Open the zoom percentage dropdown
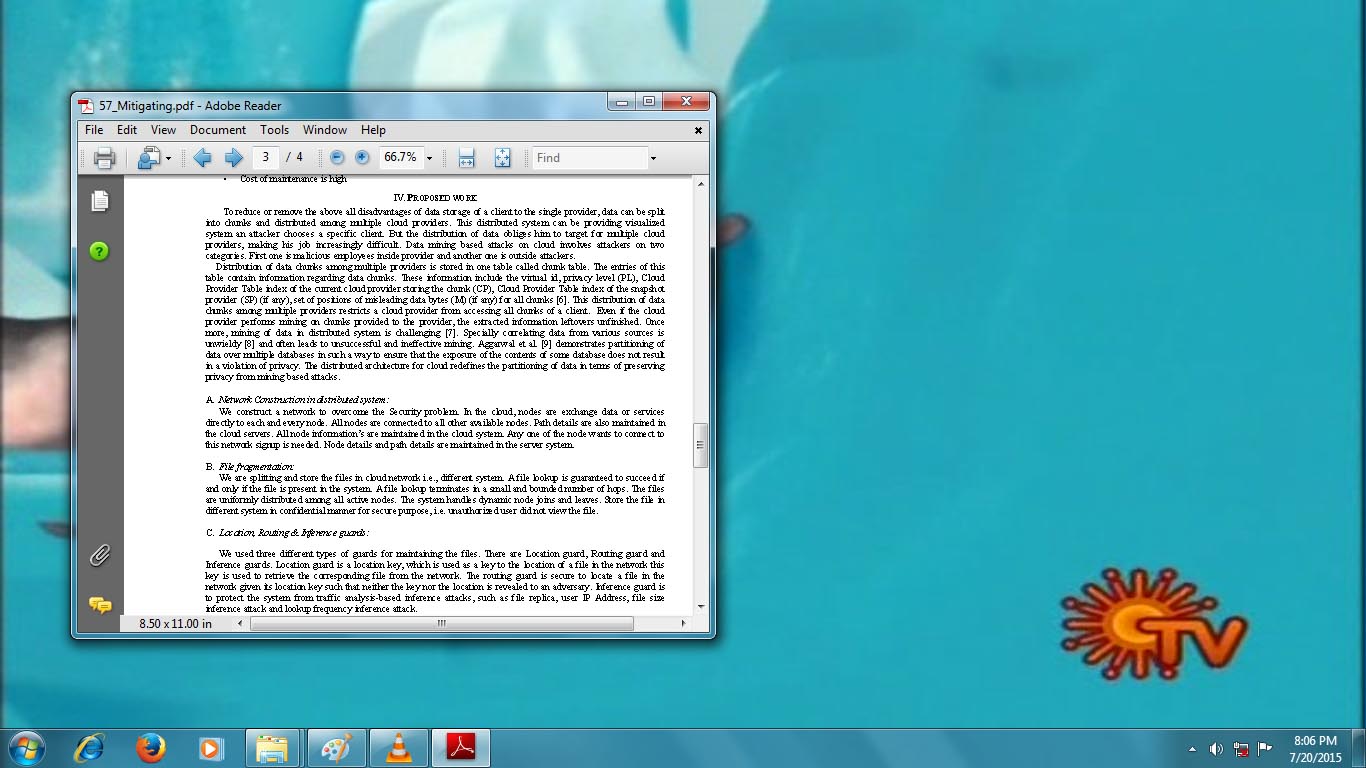The width and height of the screenshot is (1366, 768). (x=428, y=157)
